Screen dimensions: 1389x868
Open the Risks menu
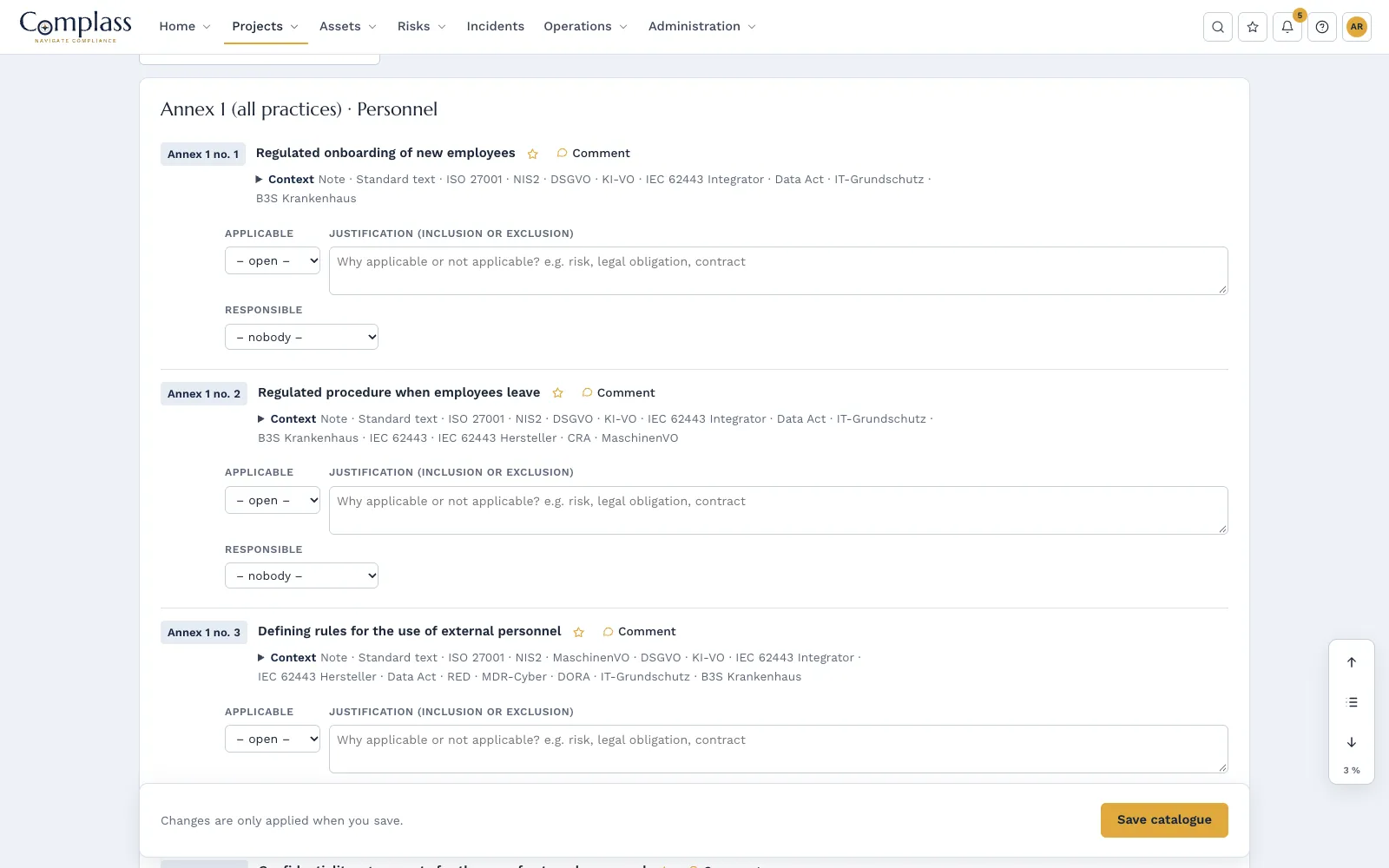pos(422,27)
